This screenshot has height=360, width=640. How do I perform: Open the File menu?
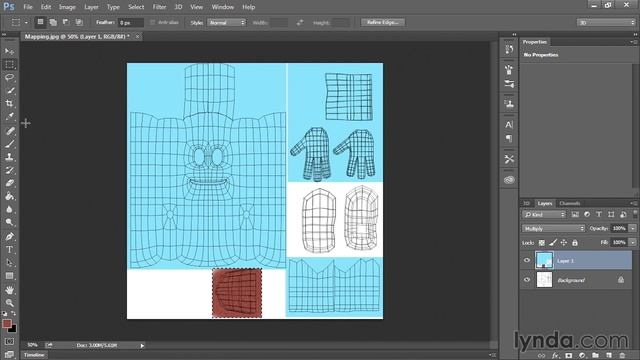(x=28, y=7)
